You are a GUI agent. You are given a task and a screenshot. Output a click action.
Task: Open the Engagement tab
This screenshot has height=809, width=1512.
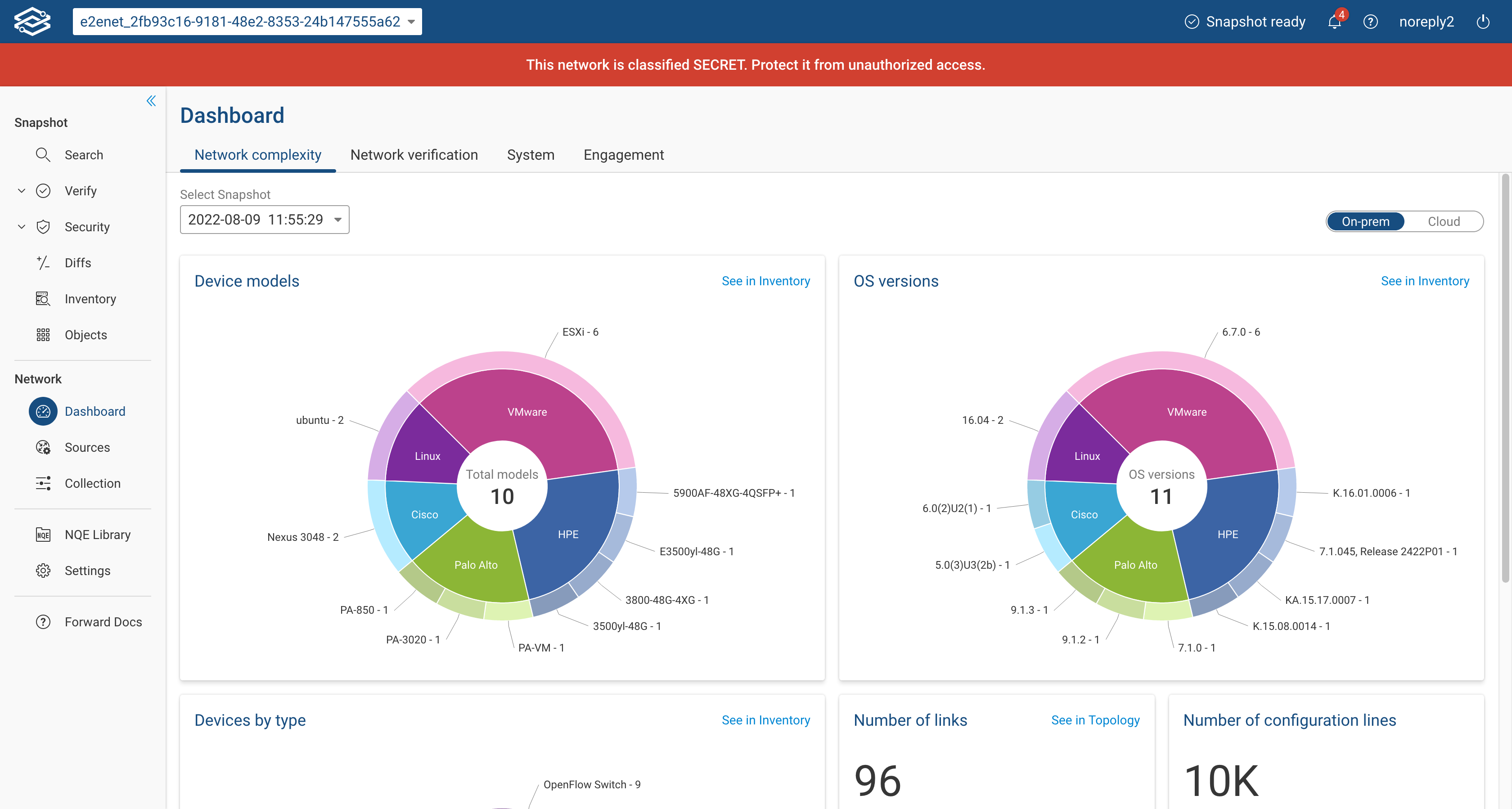(623, 155)
